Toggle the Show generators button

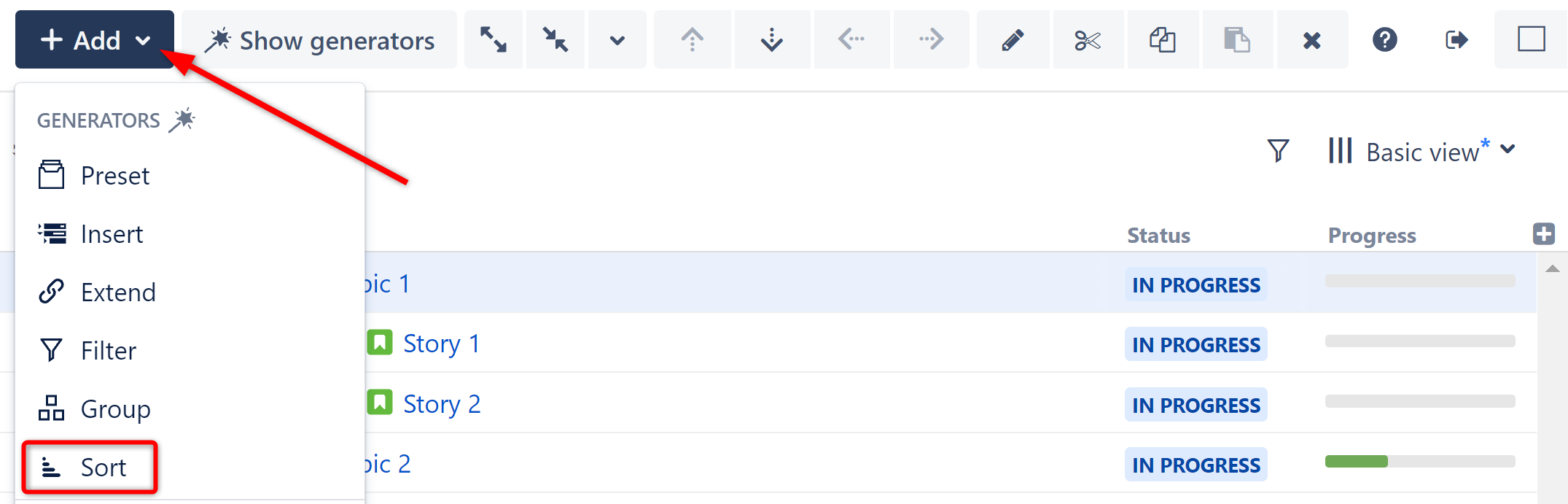point(319,40)
